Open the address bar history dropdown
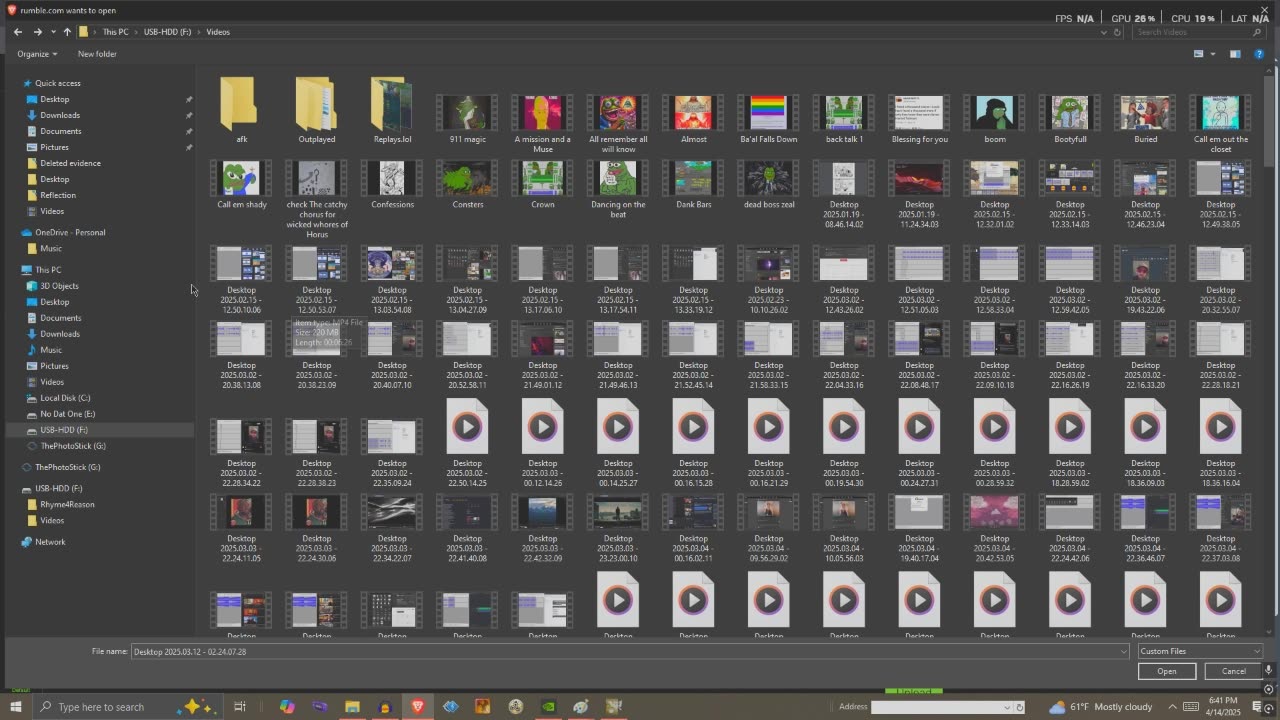 point(1104,32)
